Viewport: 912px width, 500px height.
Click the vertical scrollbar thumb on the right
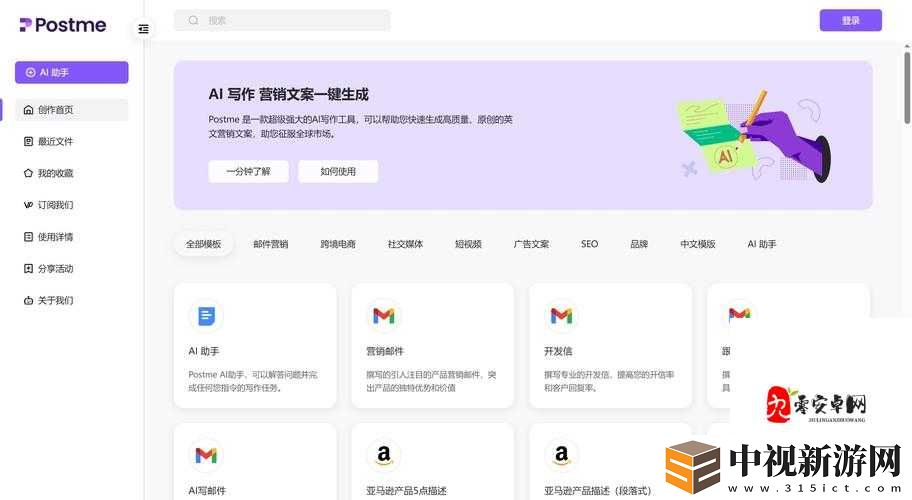tap(907, 87)
